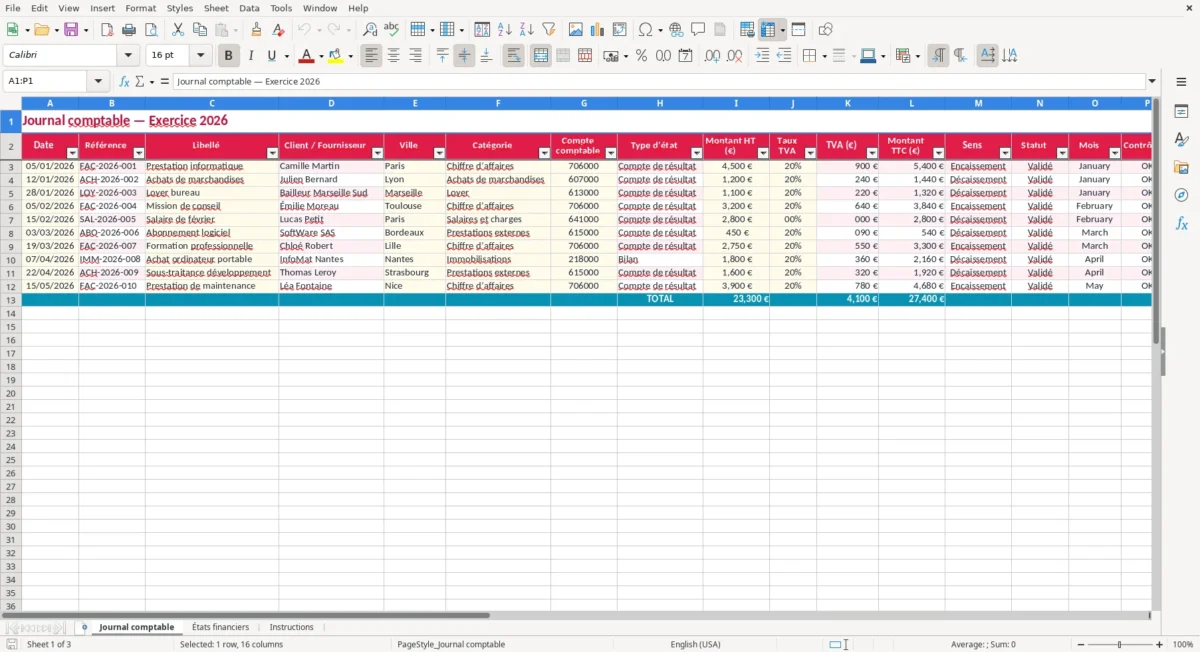Click the Split Window icon
Viewport: 1200px width, 652px height.
pos(799,30)
